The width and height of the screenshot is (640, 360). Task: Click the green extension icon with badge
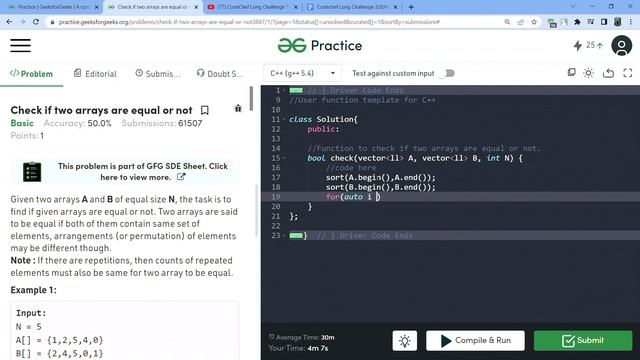pos(552,22)
